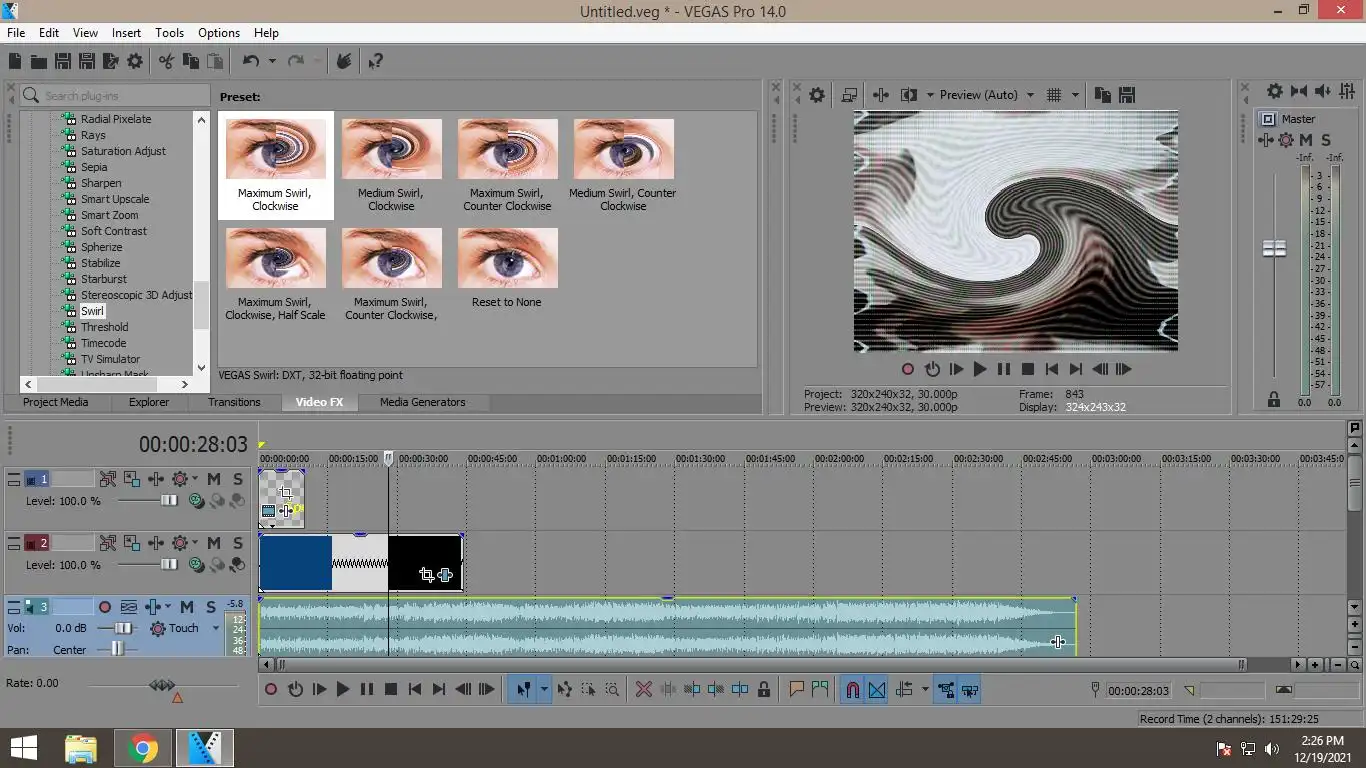Select the envelope edit tool
1366x768 pixels.
[565, 689]
